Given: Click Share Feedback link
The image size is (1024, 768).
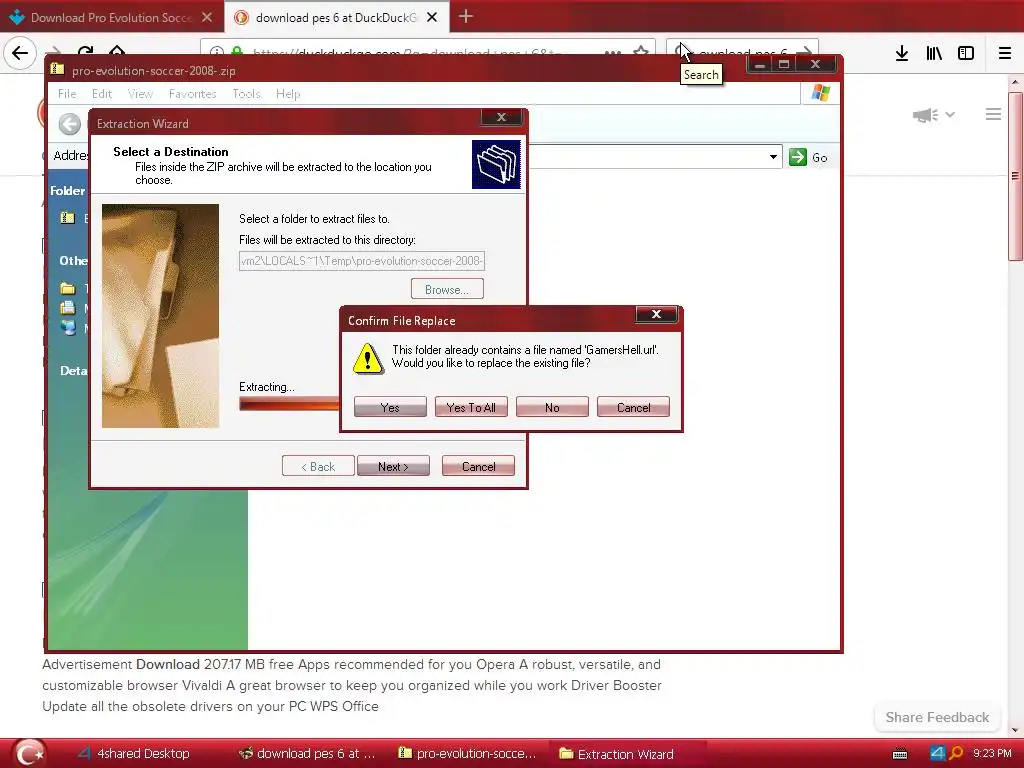Looking at the screenshot, I should [x=937, y=717].
